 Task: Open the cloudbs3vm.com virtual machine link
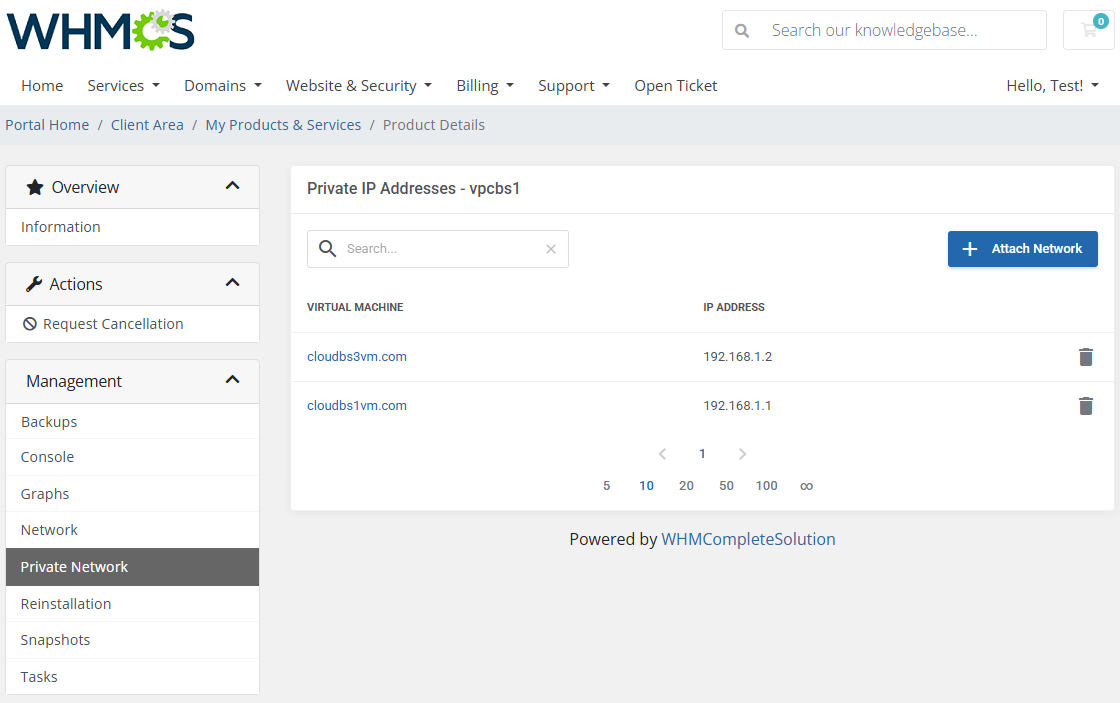pos(357,357)
